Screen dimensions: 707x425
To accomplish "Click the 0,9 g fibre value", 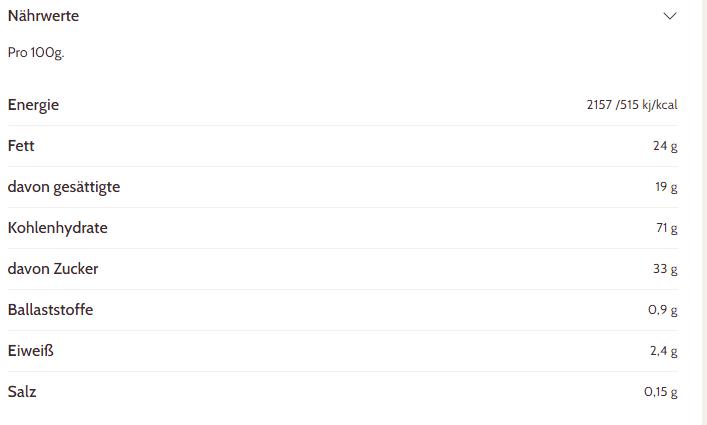I will click(x=663, y=310).
